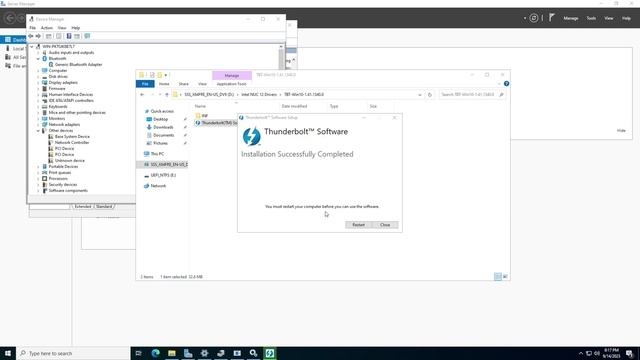The width and height of the screenshot is (640, 360).
Task: Open the address bar history dropdown
Action: pos(420,95)
